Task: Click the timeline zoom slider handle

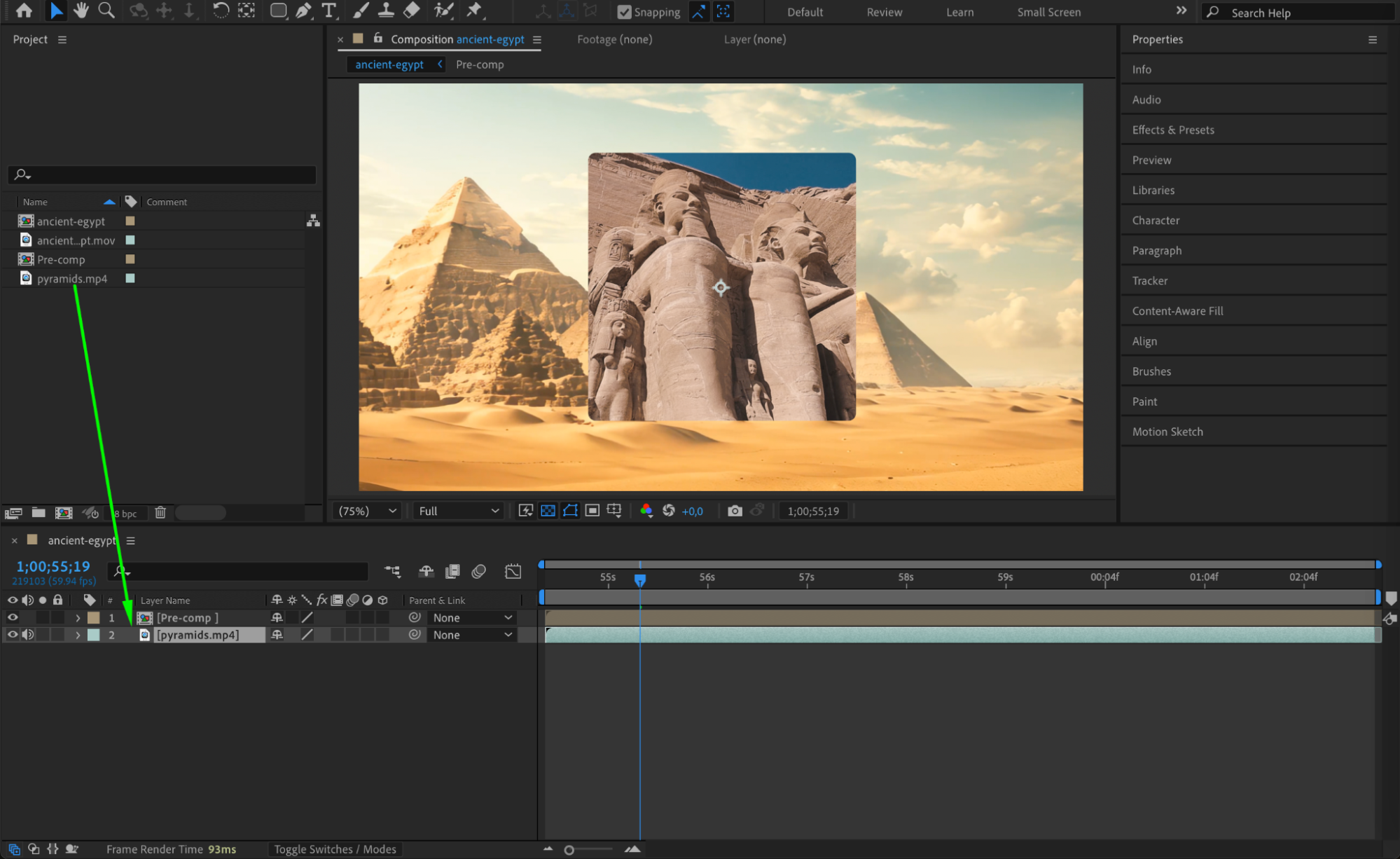Action: click(x=569, y=850)
